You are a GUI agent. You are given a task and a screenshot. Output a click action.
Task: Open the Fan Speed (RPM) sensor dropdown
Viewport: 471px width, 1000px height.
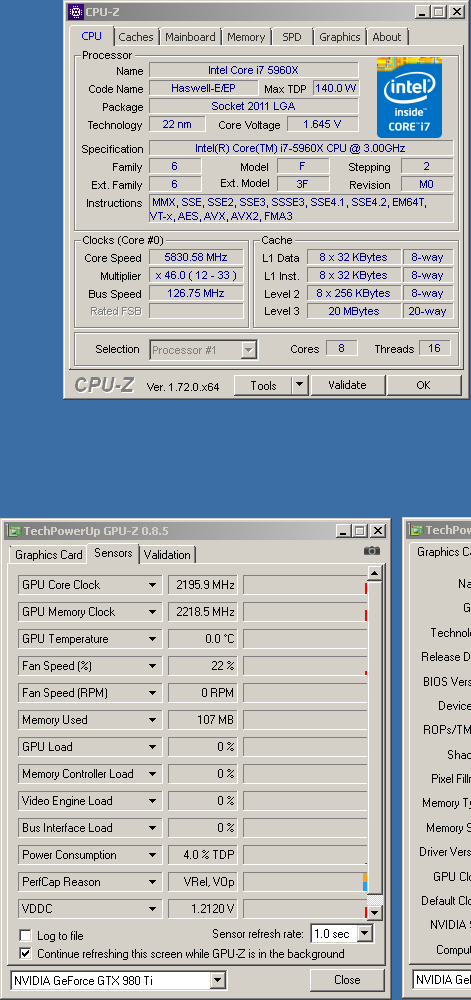(152, 693)
